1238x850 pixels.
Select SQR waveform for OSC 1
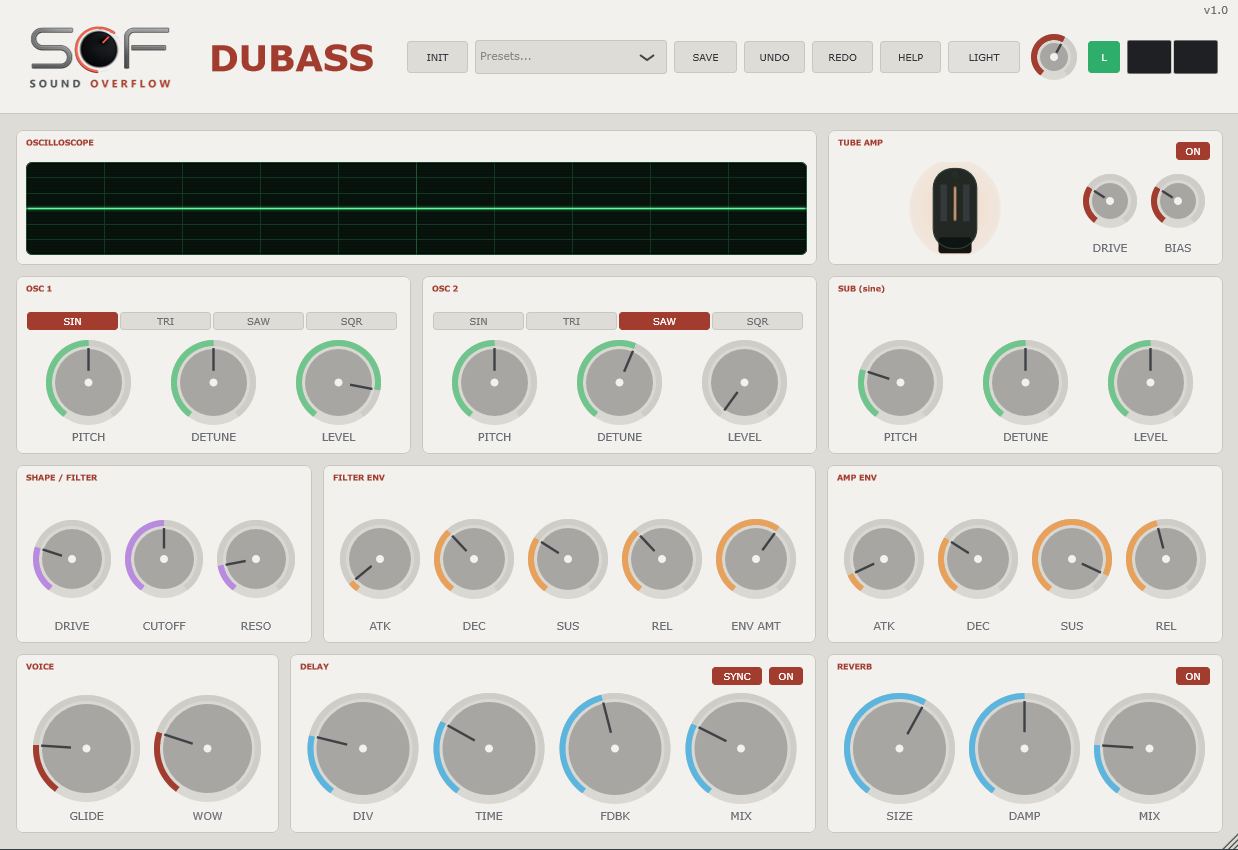click(x=351, y=321)
